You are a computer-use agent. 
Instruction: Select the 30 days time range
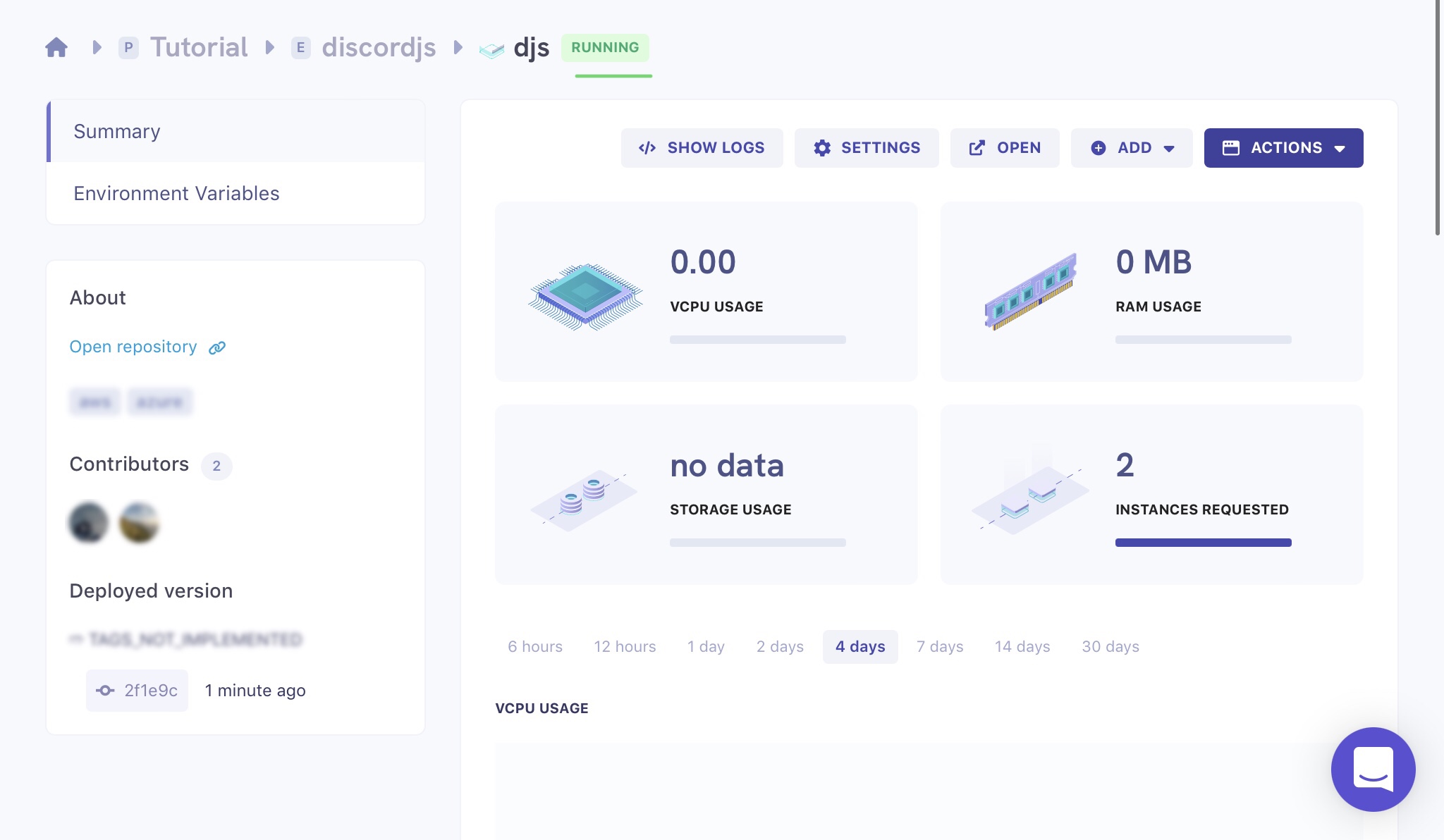click(1110, 647)
